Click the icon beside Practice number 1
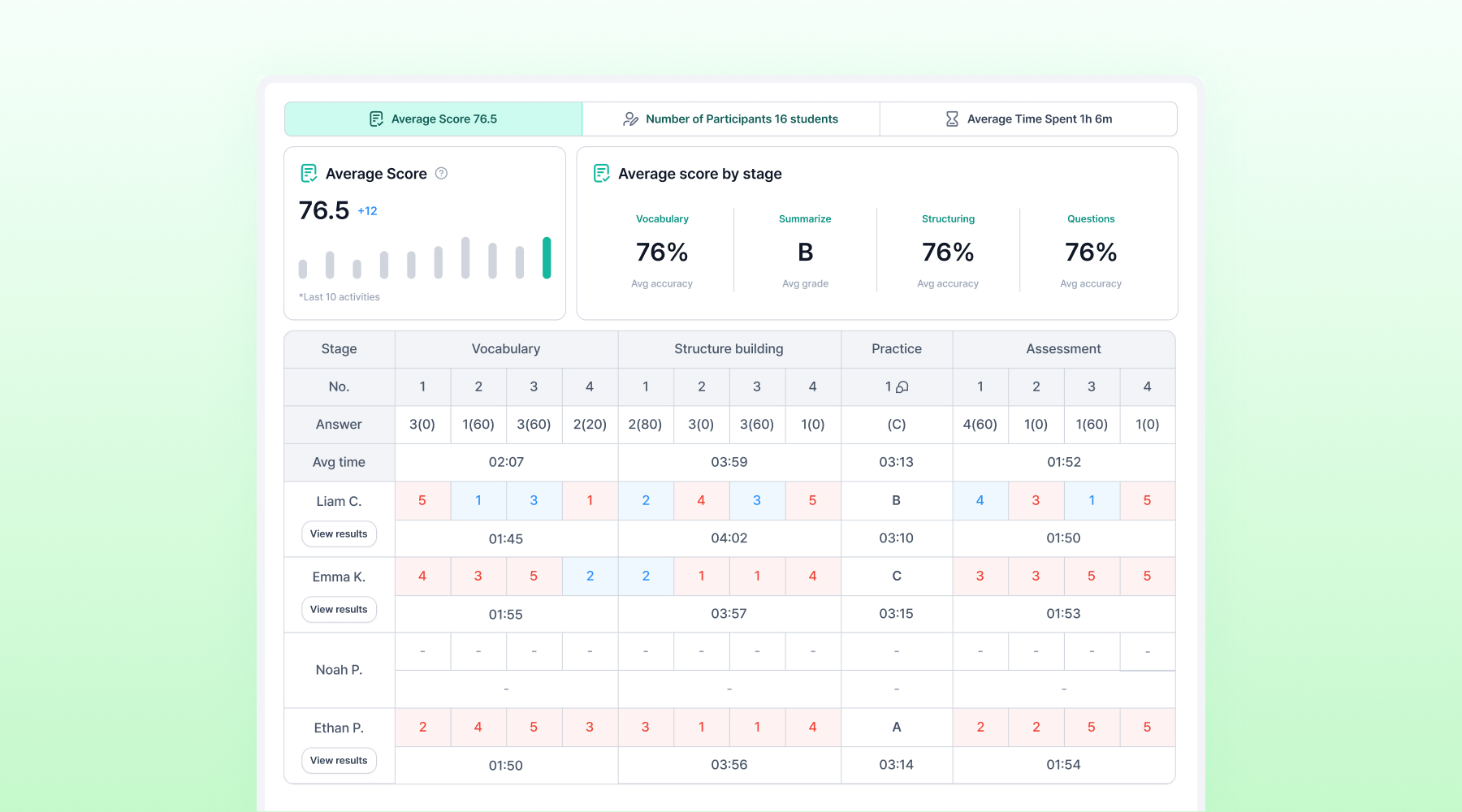The image size is (1462, 812). click(902, 387)
